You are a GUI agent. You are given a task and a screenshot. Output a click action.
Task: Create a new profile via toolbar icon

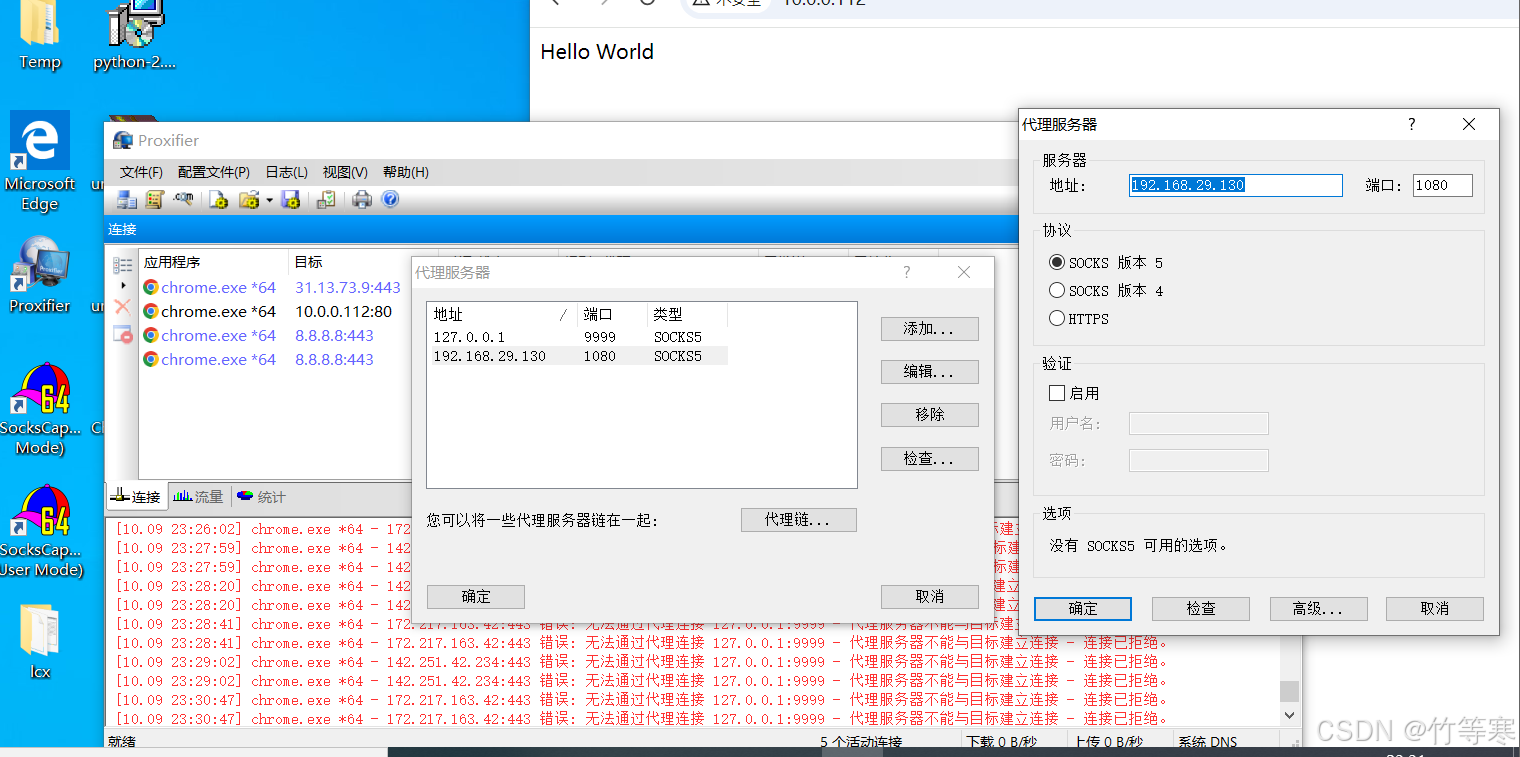219,199
